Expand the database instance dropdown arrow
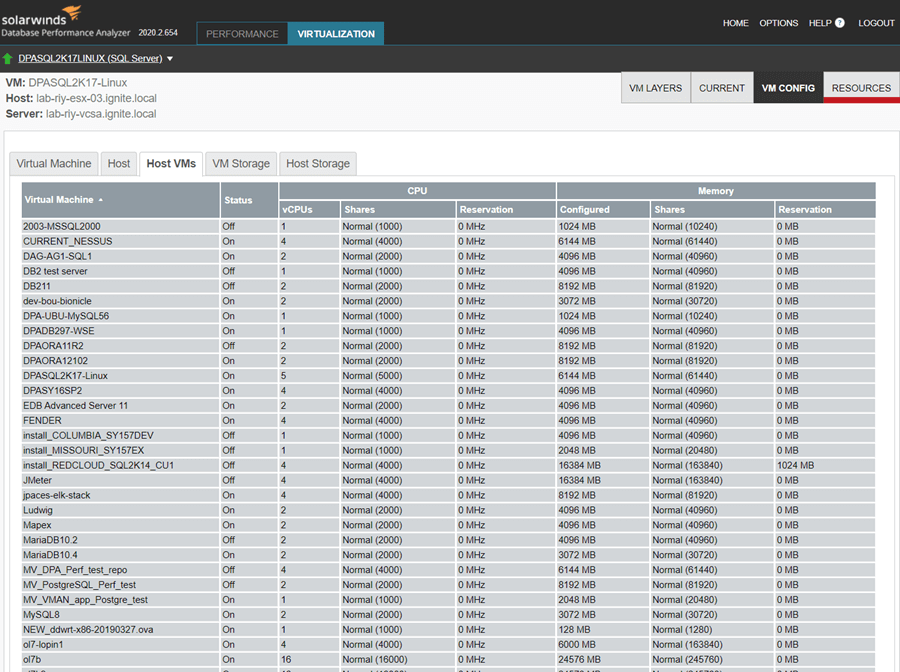 pos(170,59)
